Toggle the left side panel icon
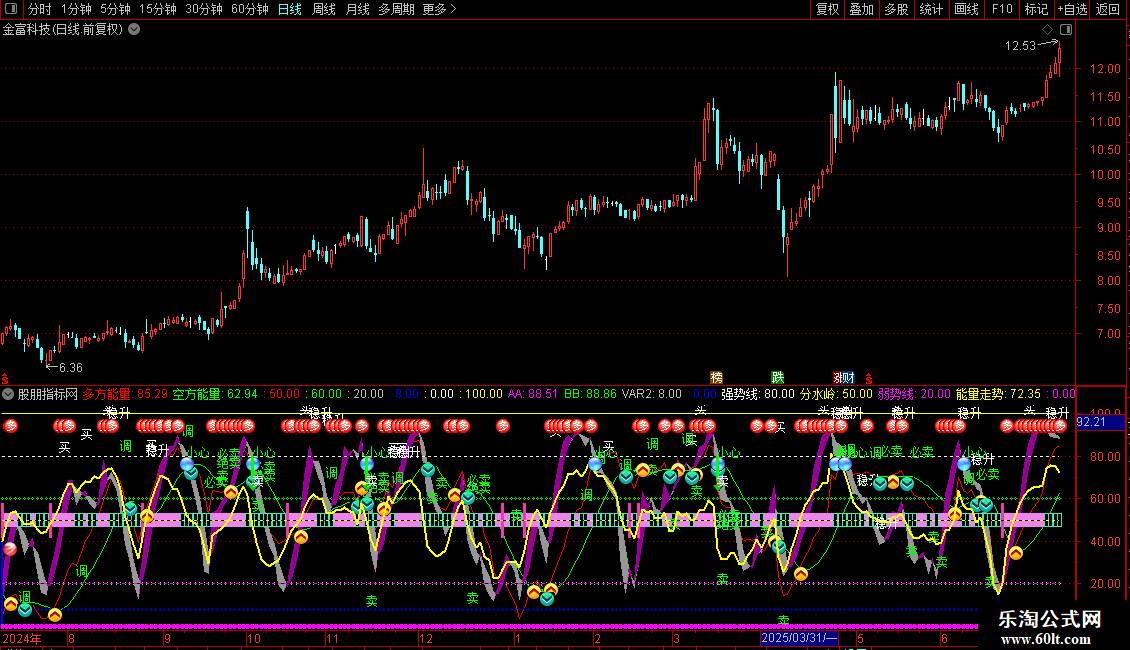 click(11, 9)
